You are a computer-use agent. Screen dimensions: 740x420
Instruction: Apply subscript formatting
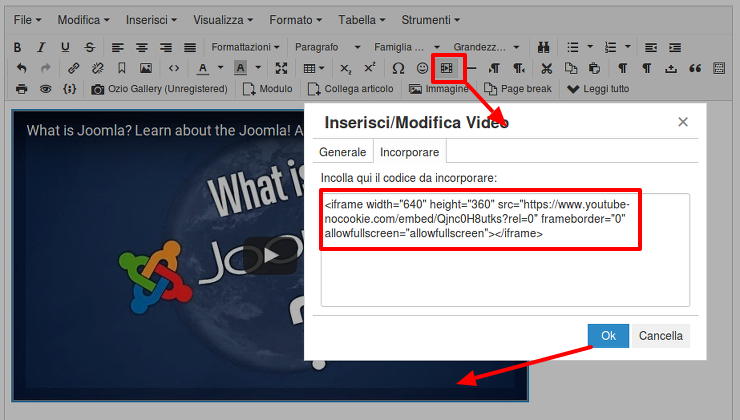346,68
